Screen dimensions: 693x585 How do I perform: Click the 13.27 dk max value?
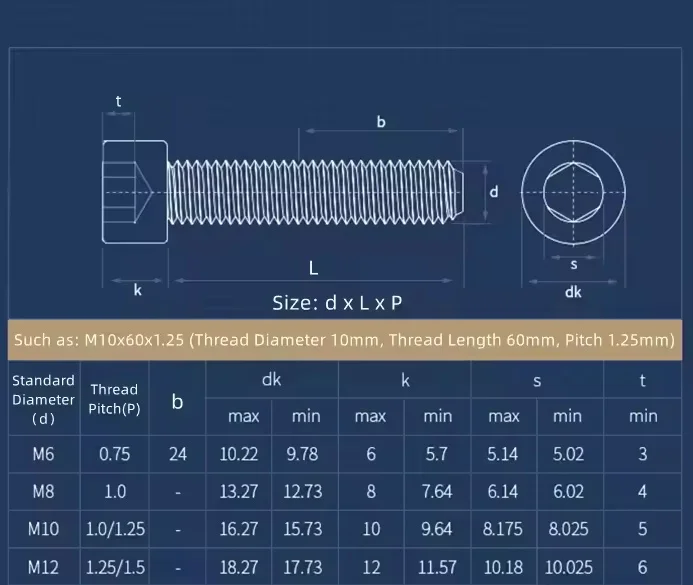click(x=239, y=491)
